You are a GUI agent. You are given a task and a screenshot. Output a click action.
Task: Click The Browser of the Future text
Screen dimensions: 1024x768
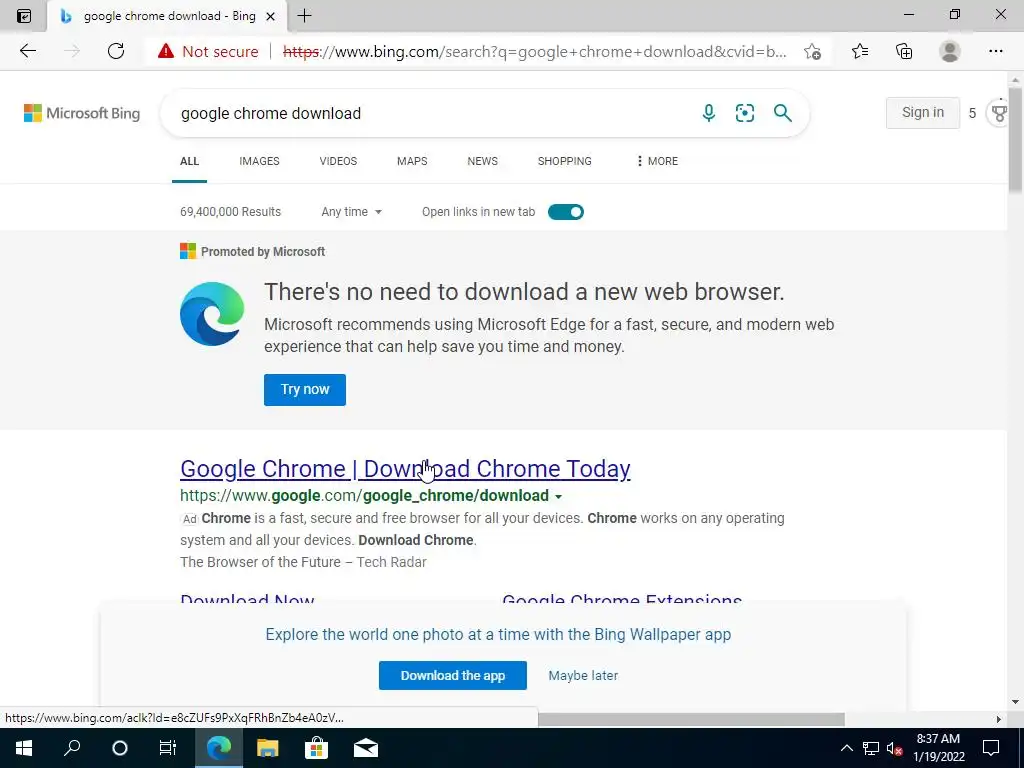[261, 562]
